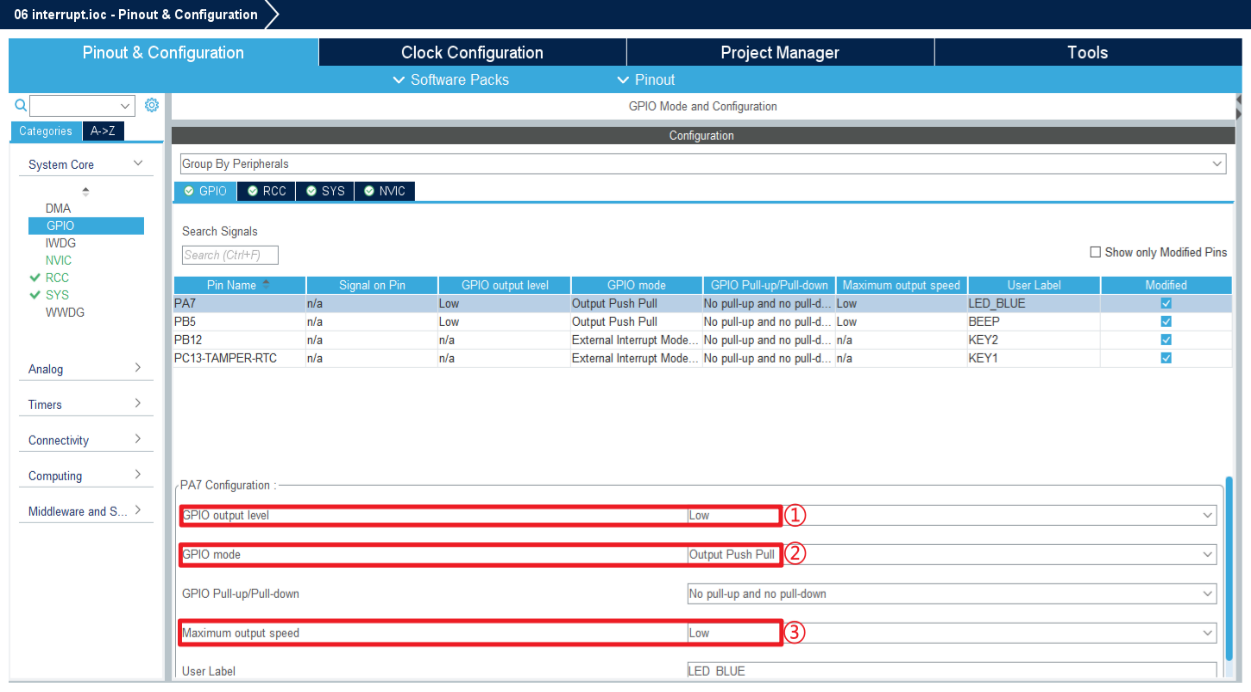Click the search magnifier icon in sidebar
Viewport: 1251px width, 692px height.
coord(20,105)
